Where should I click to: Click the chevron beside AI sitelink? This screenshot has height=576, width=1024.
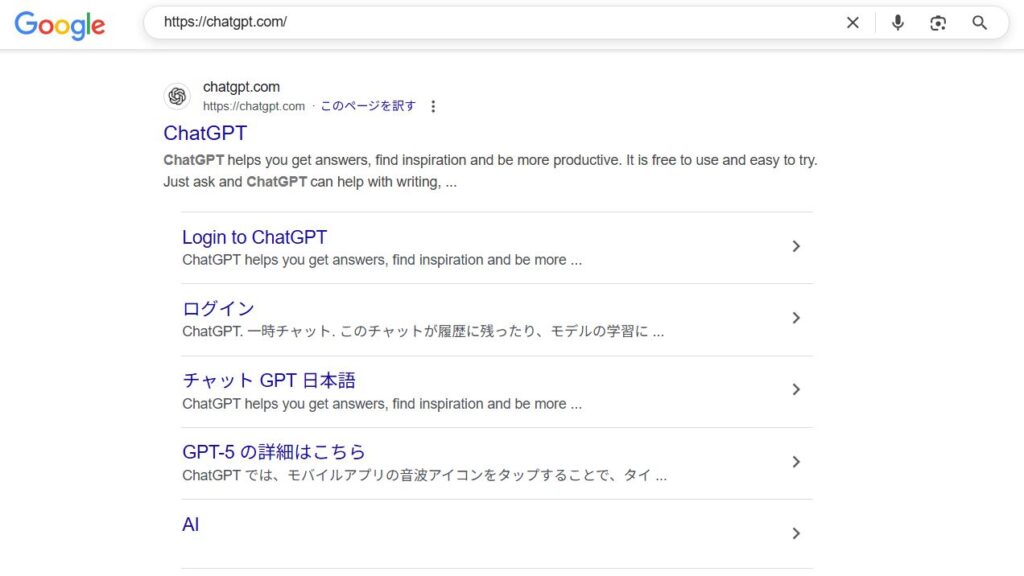pyautogui.click(x=795, y=534)
